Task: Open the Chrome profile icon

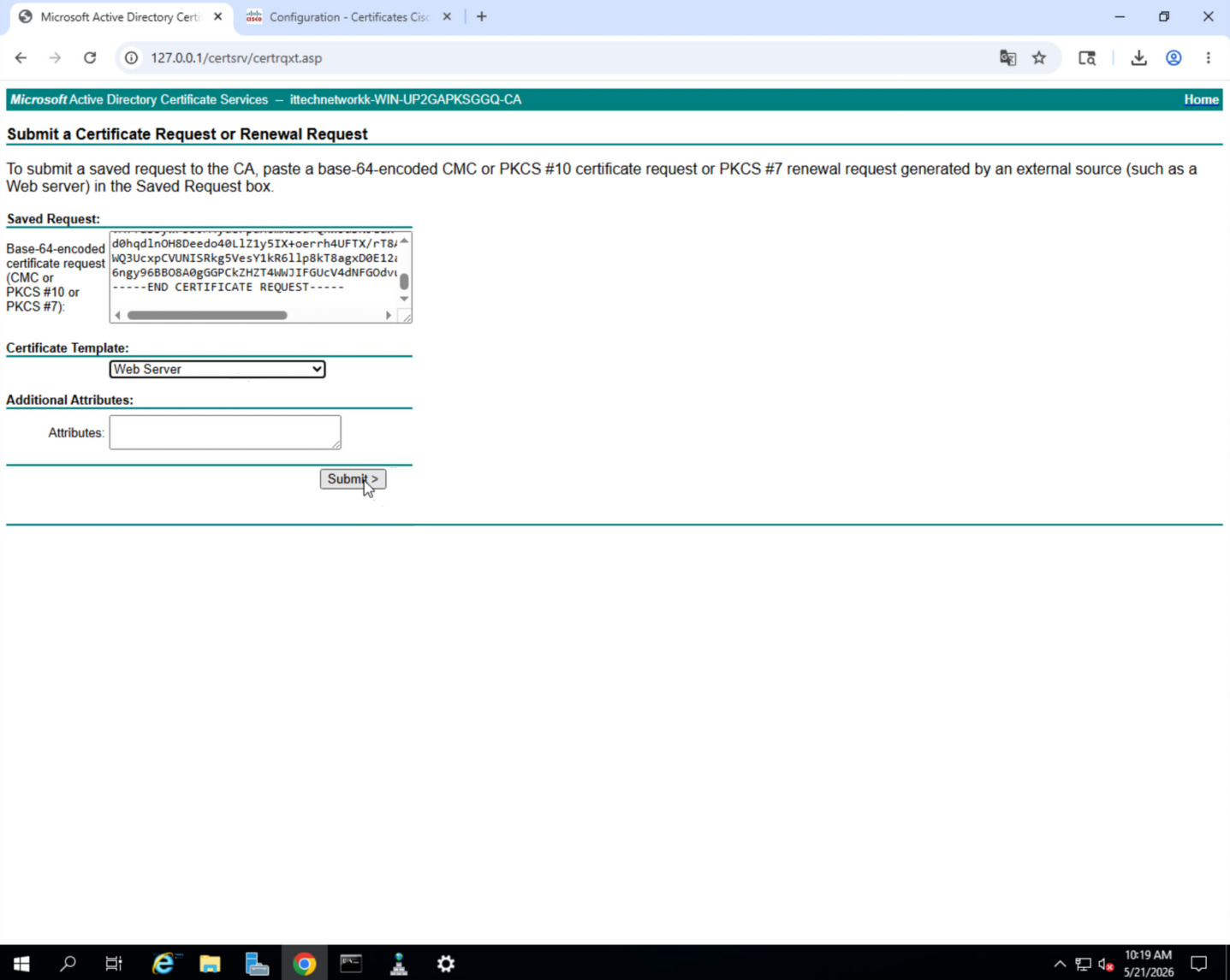Action: point(1174,58)
